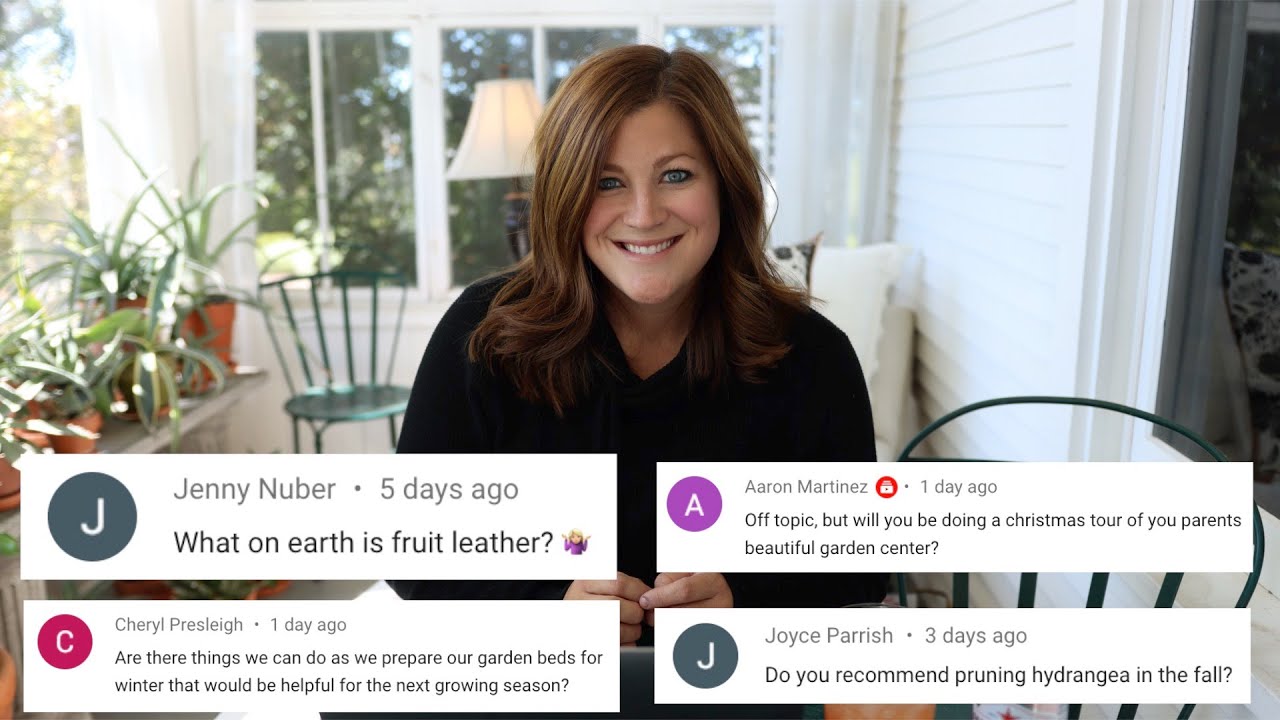Image resolution: width=1280 pixels, height=720 pixels.
Task: Click Cheryl Presleigh's pink C avatar
Action: [x=64, y=642]
